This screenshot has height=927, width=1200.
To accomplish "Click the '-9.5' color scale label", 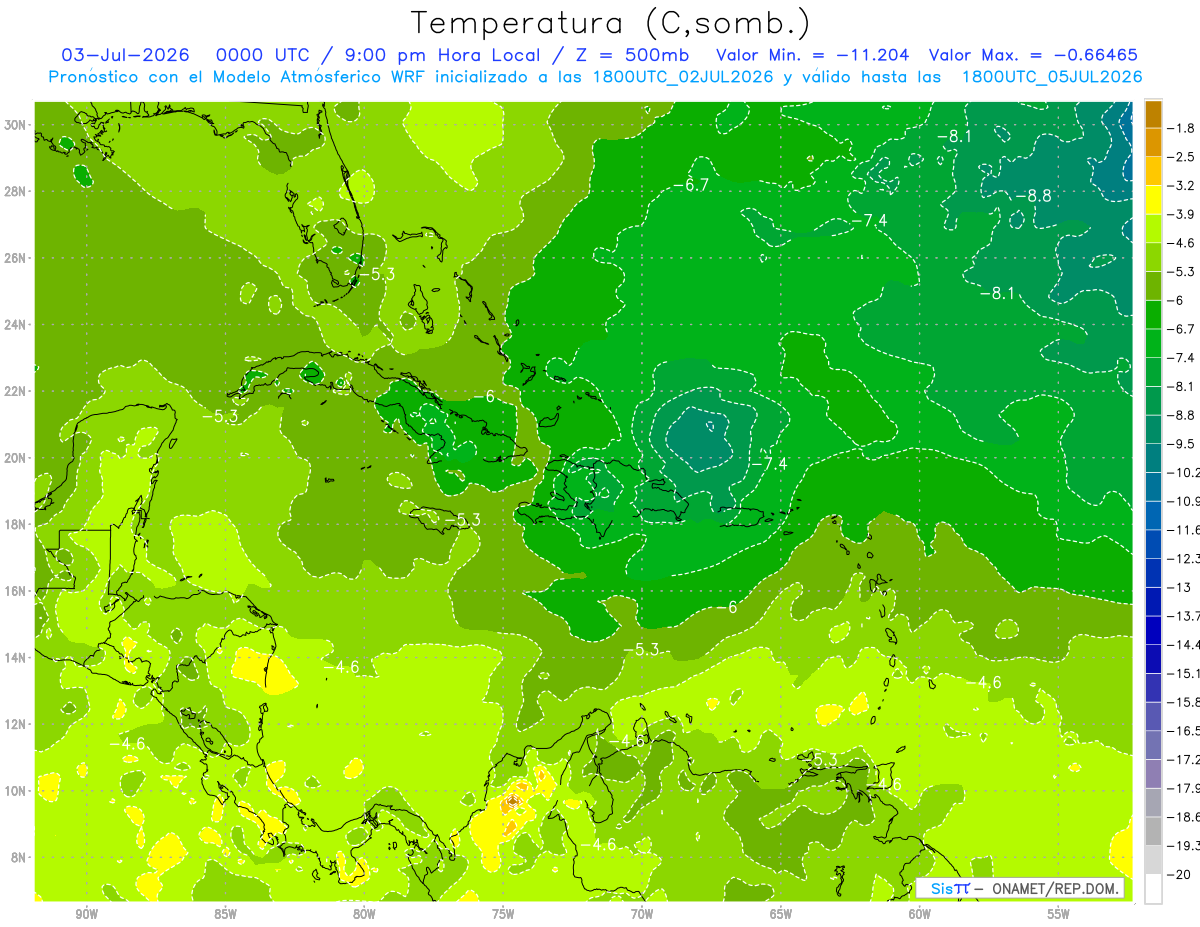I will 1182,443.
